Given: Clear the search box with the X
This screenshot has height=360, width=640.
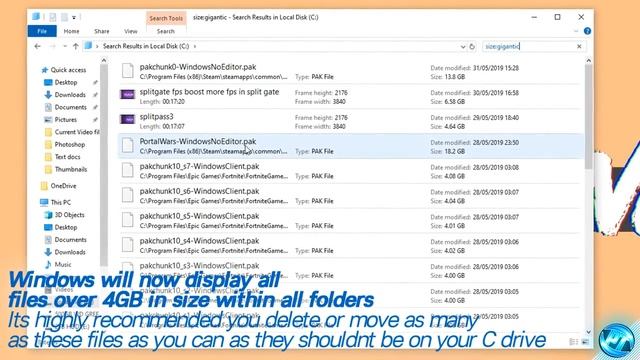Looking at the screenshot, I should point(579,47).
